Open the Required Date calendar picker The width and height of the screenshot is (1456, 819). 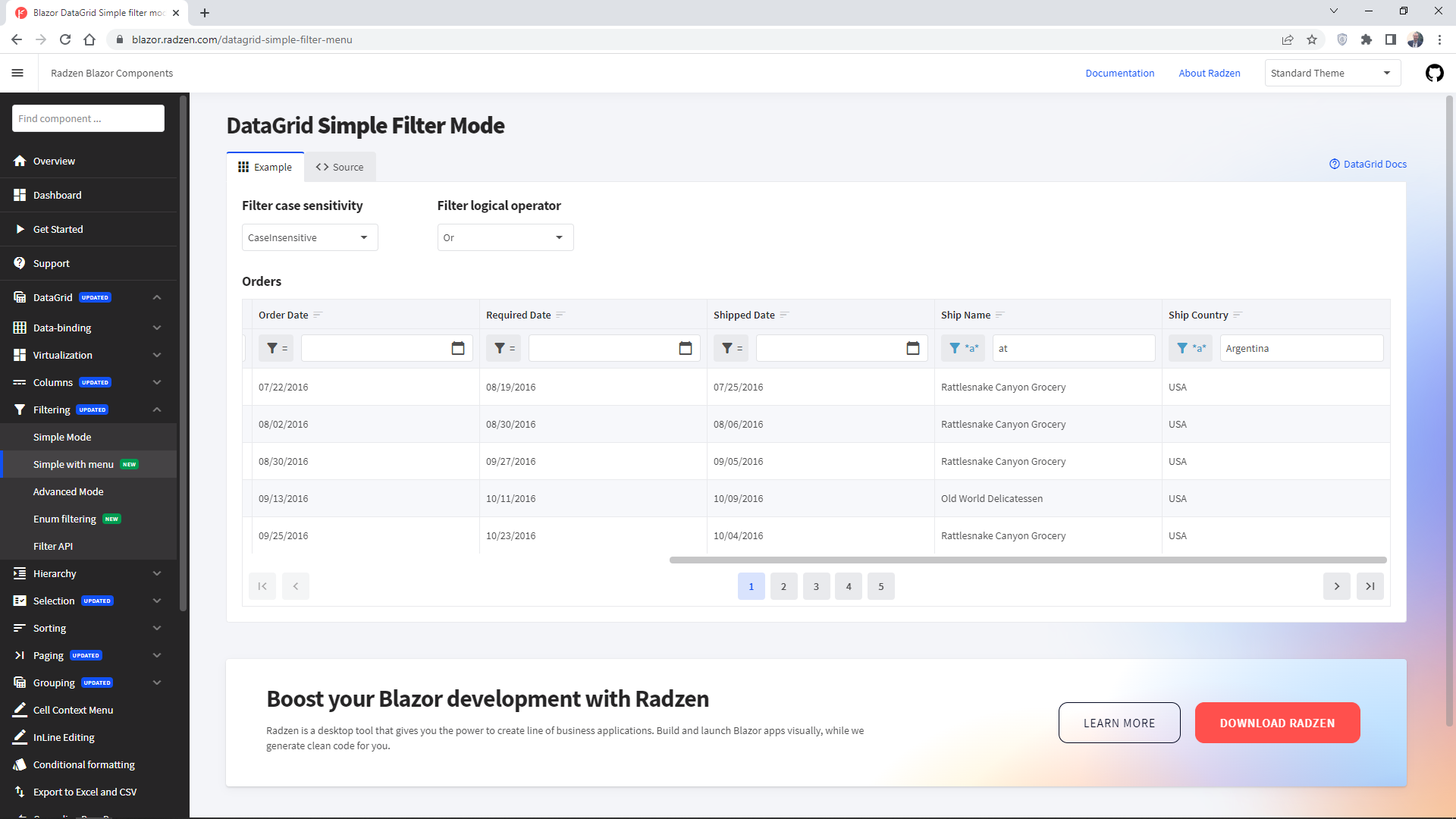(686, 348)
